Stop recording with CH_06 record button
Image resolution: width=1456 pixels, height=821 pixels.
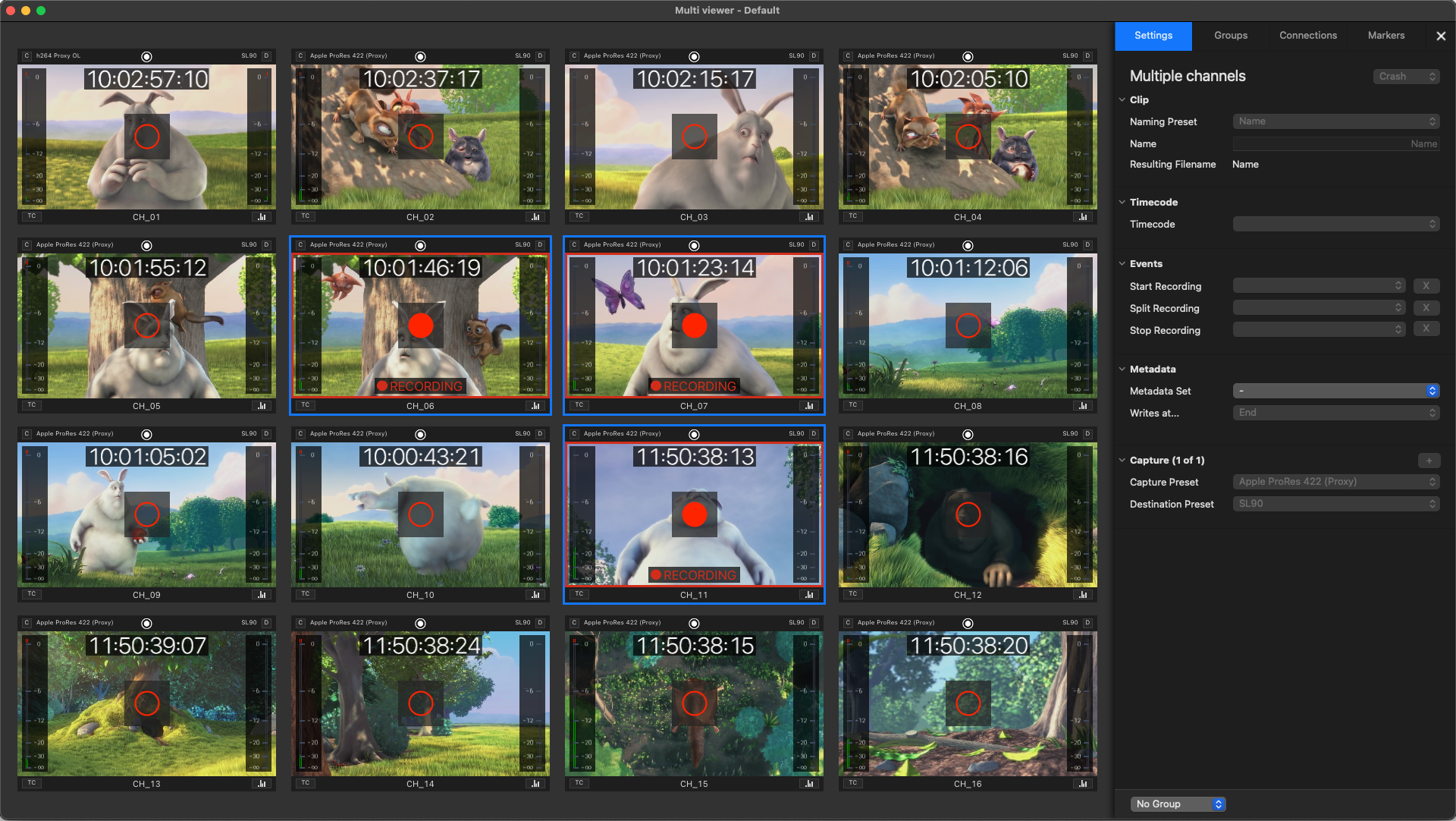(421, 326)
